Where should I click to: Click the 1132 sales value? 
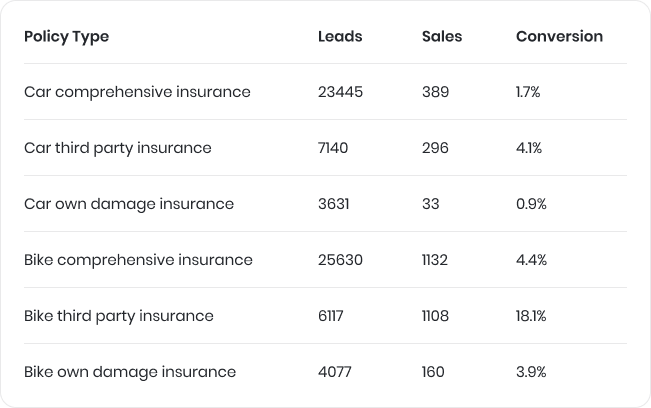click(435, 260)
